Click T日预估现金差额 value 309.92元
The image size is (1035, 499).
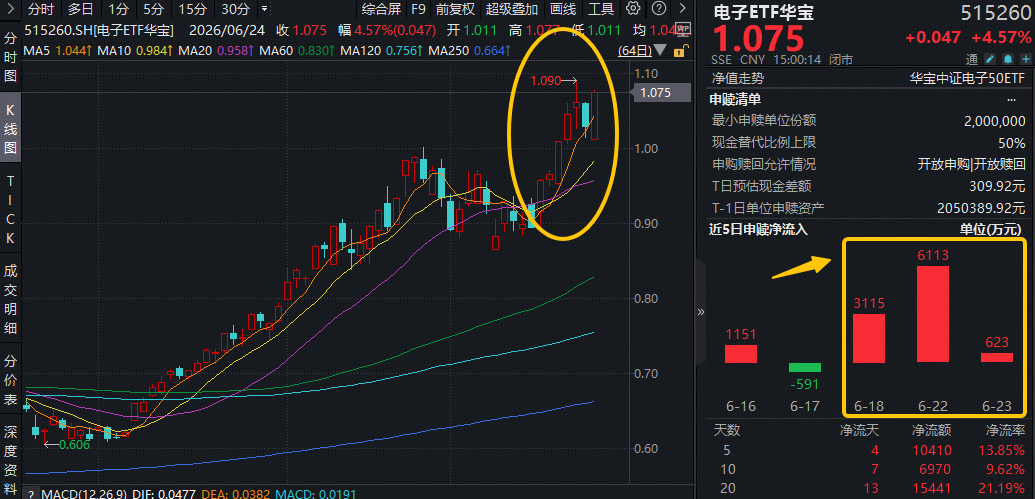pos(997,186)
